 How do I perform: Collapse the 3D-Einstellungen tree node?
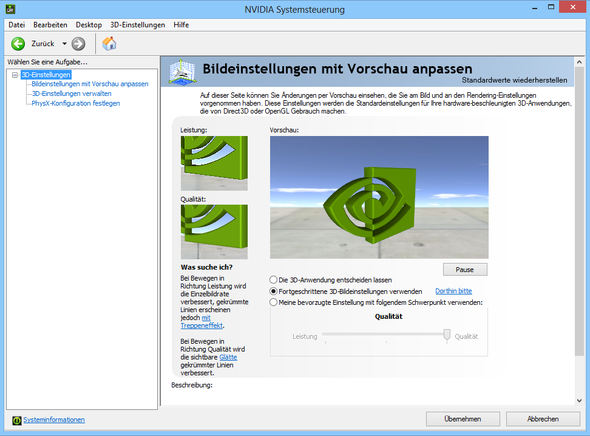click(x=15, y=75)
